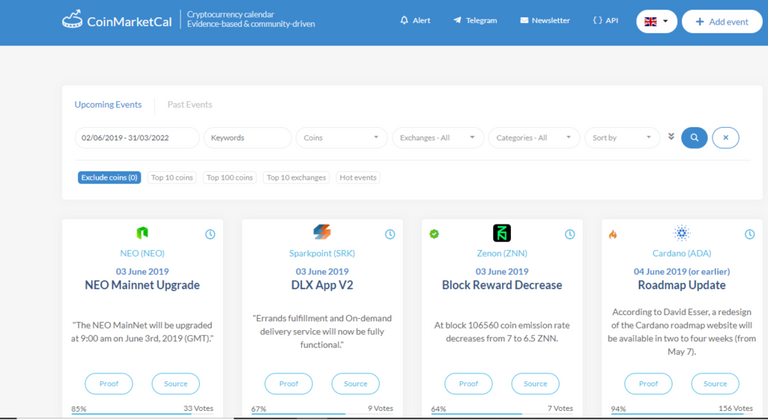The height and width of the screenshot is (420, 768).
Task: Click Proof on Block Reward Decrease card
Action: 468,384
